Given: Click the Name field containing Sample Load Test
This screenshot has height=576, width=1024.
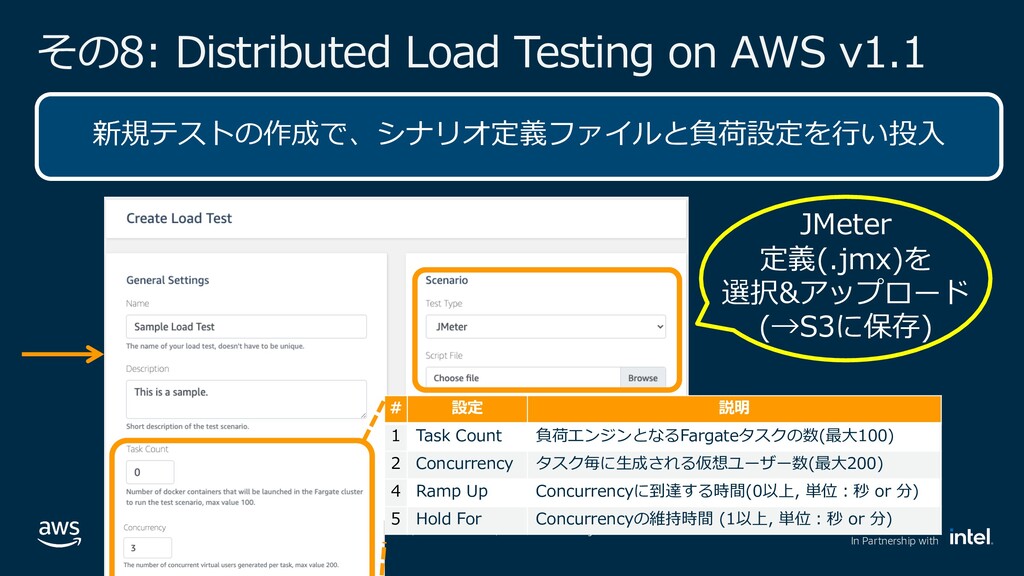Looking at the screenshot, I should (x=246, y=327).
